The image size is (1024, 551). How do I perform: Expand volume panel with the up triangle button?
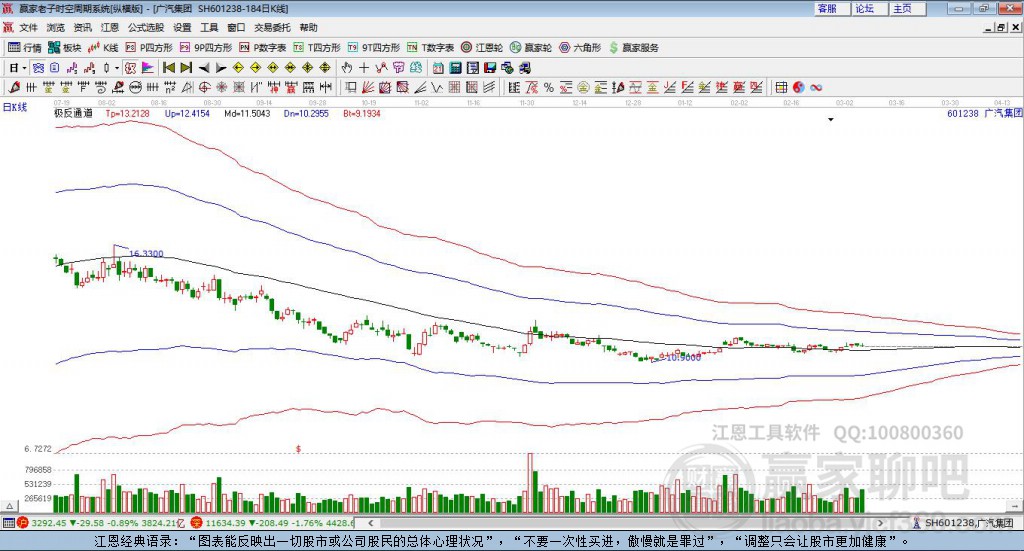click(9, 506)
